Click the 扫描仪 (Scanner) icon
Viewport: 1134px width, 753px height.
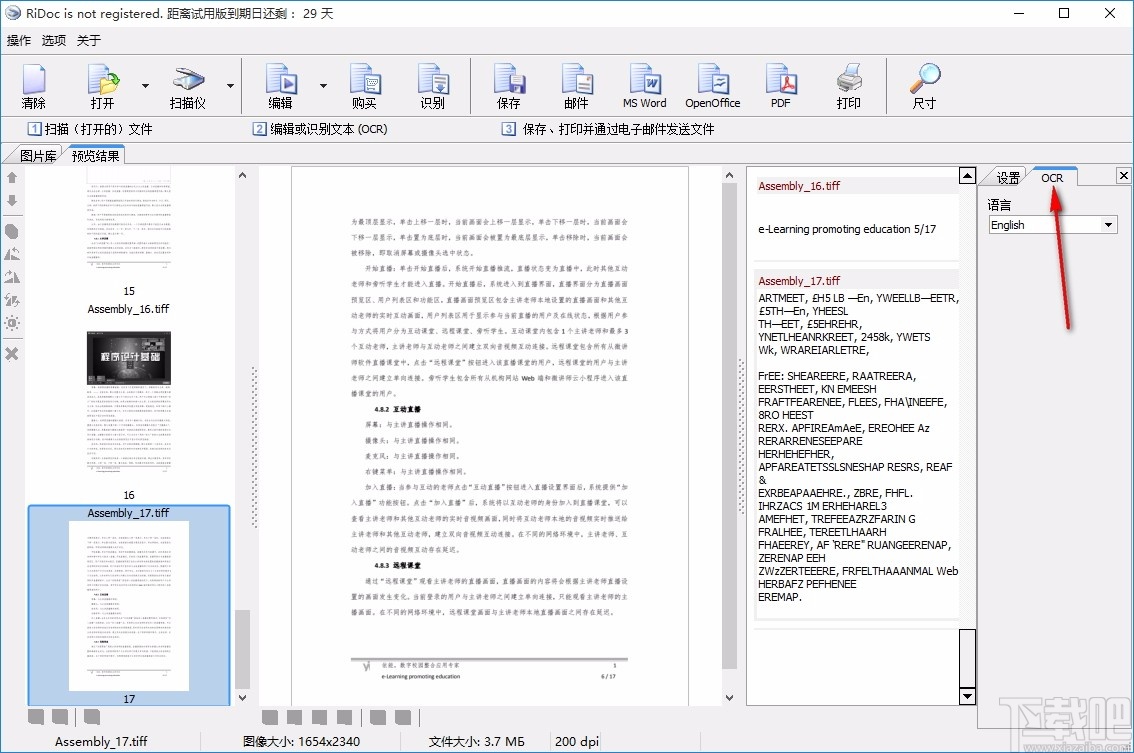[x=187, y=86]
